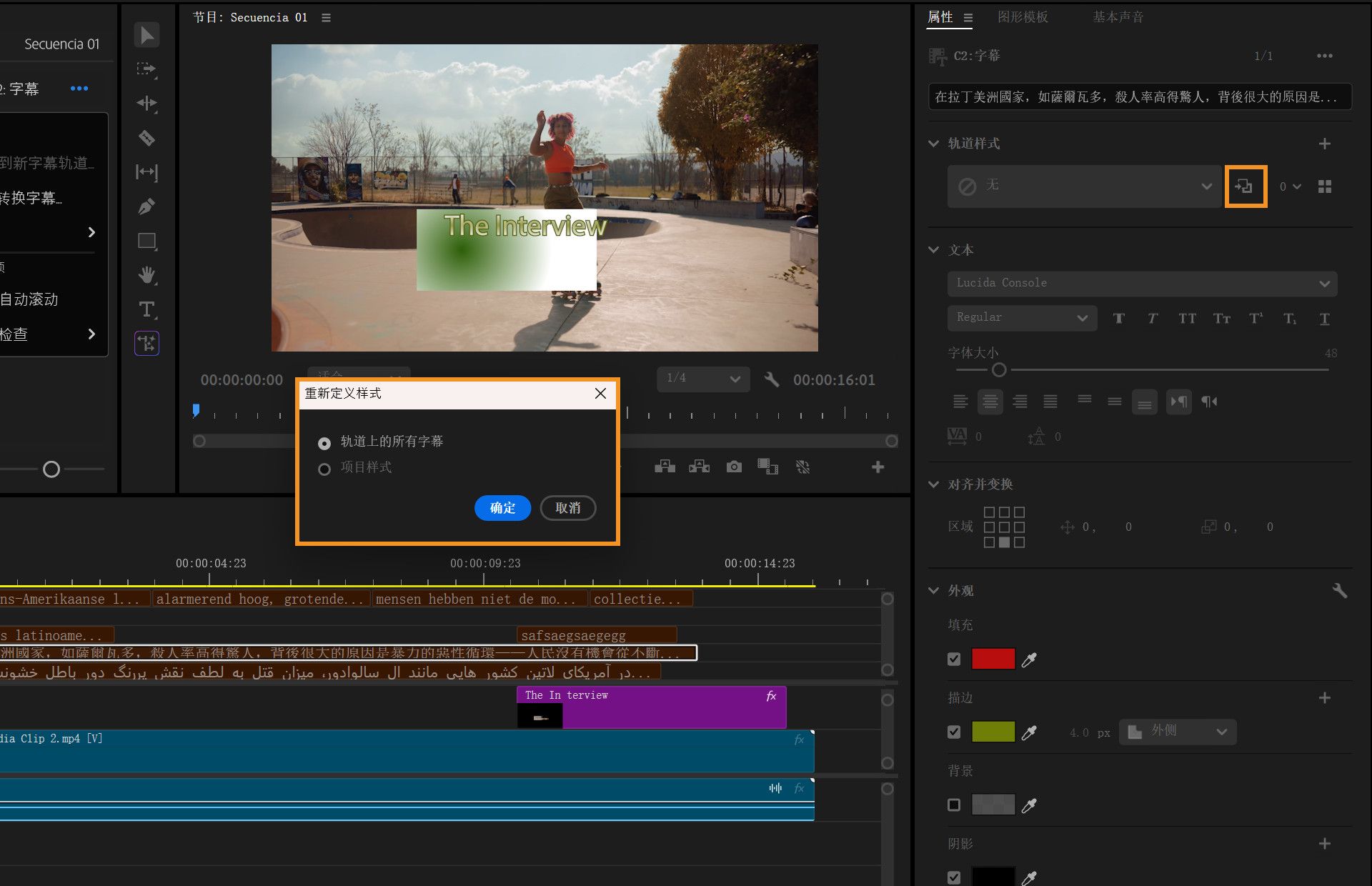
Task: Open program monitor wrench settings
Action: [x=771, y=379]
